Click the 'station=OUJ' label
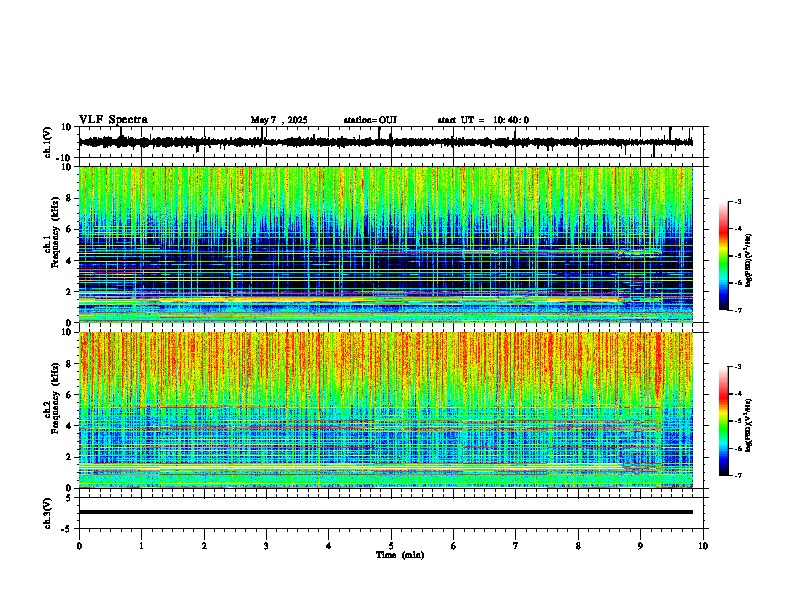Image resolution: width=792 pixels, height=612 pixels. (x=370, y=120)
